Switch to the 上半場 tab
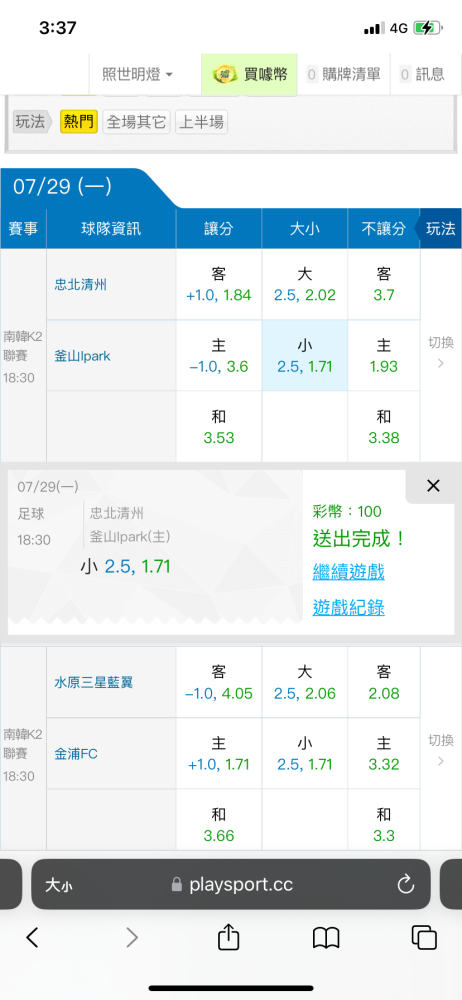The image size is (462, 1000). tap(201, 122)
